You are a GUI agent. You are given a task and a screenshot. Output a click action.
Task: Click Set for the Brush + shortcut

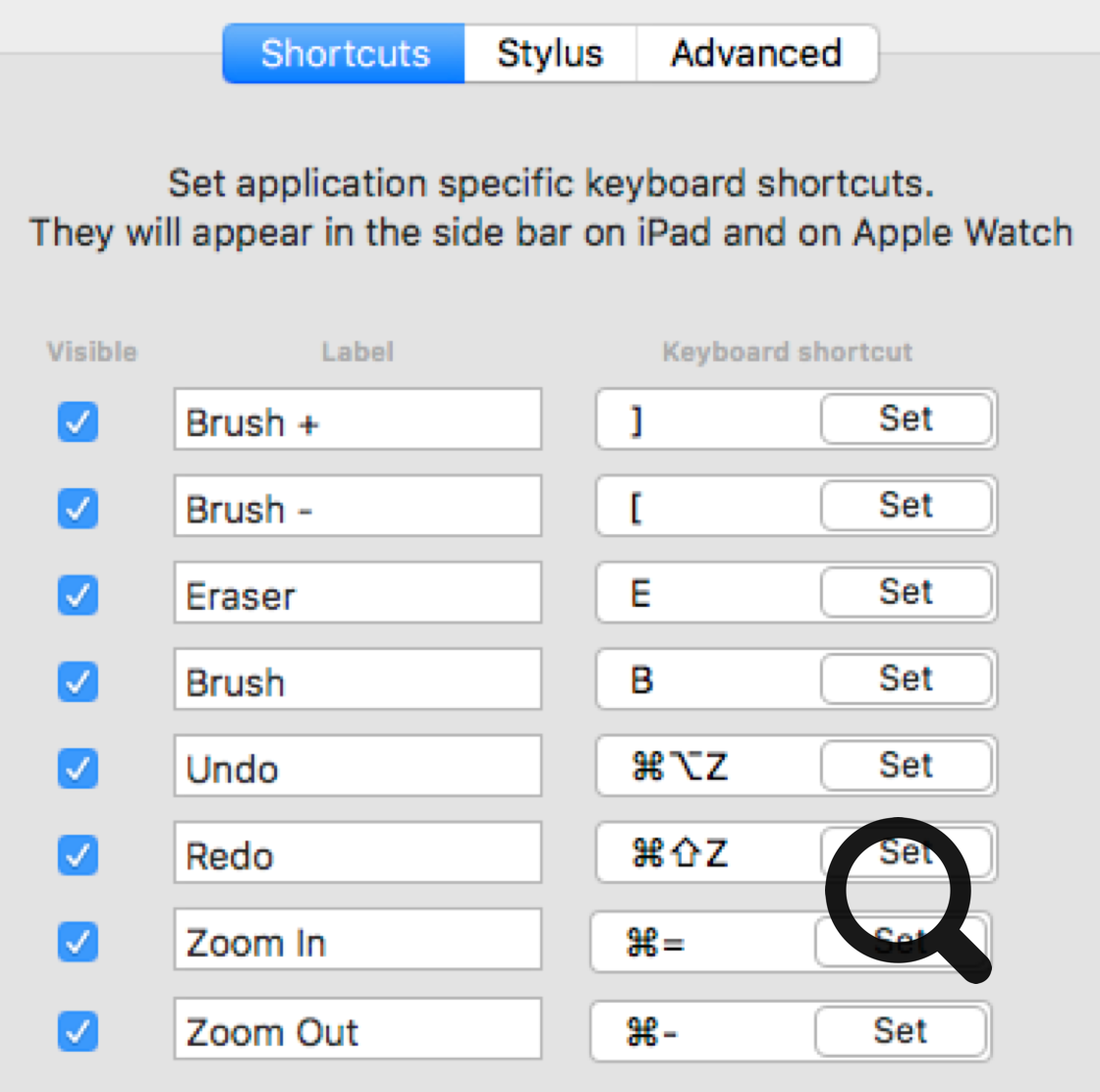click(x=907, y=419)
